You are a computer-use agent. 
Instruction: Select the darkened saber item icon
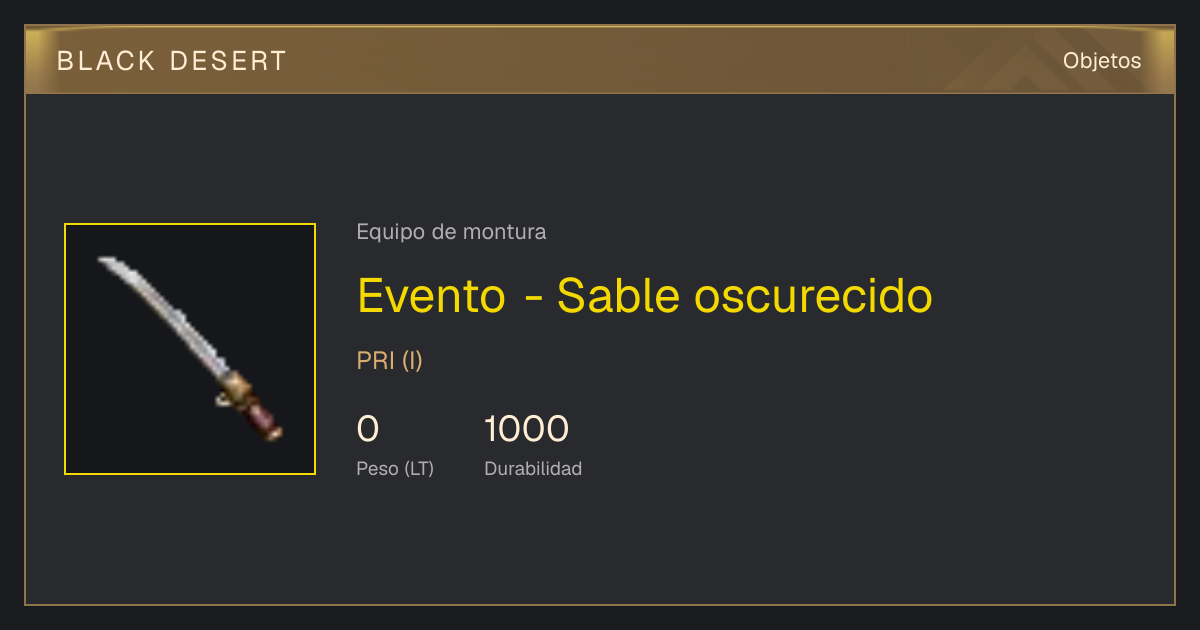tap(190, 349)
